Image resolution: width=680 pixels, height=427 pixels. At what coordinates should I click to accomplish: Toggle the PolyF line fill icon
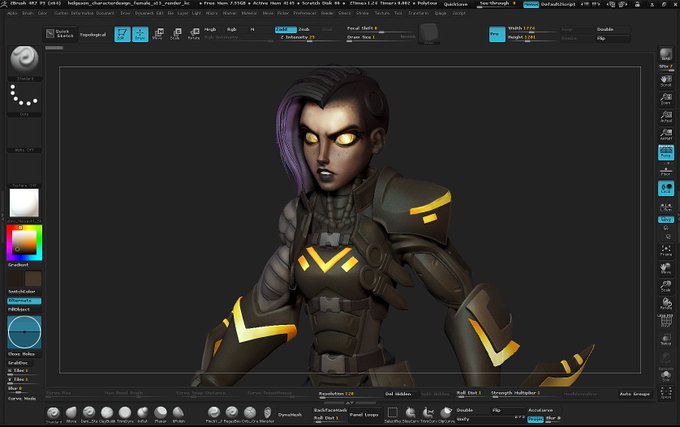(x=666, y=321)
